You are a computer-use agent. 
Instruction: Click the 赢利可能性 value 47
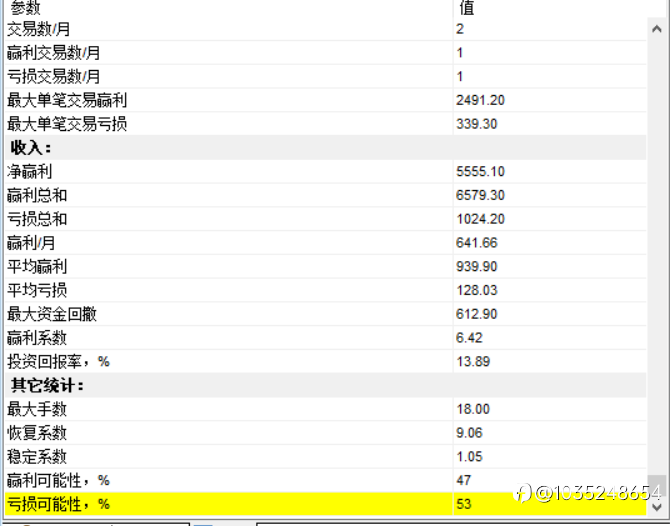pos(464,480)
